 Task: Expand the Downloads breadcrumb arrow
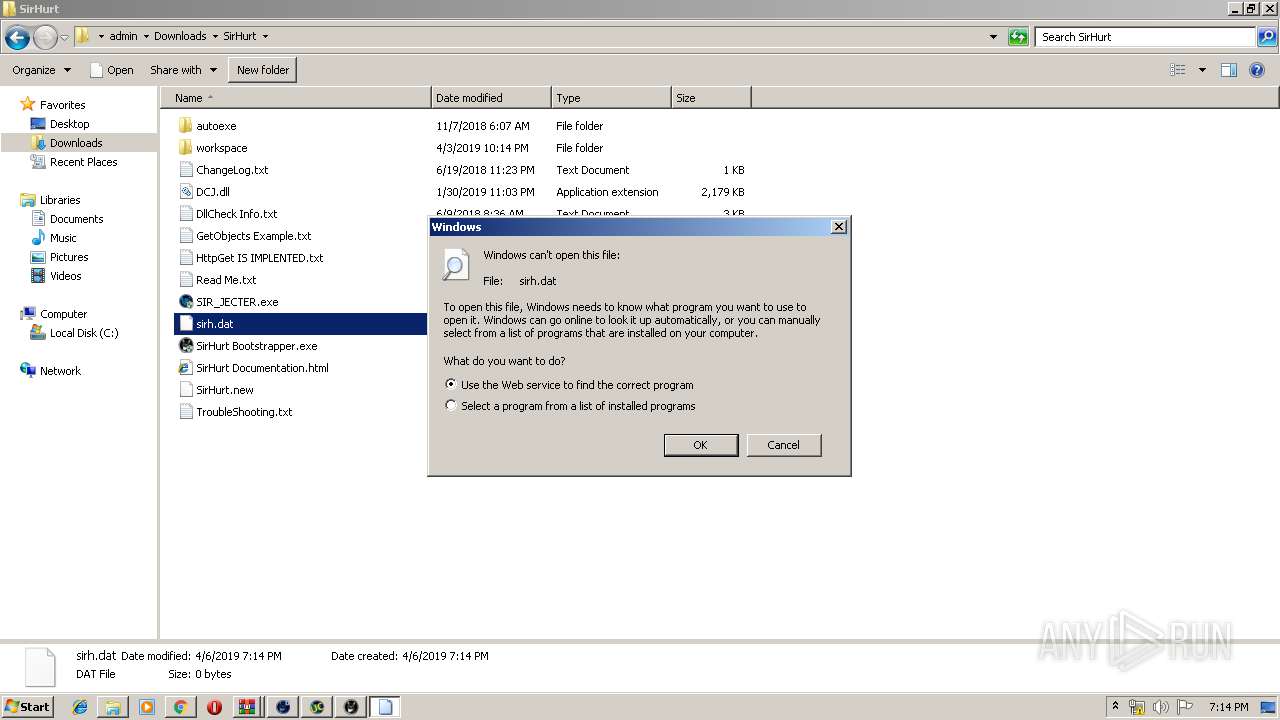(x=215, y=37)
